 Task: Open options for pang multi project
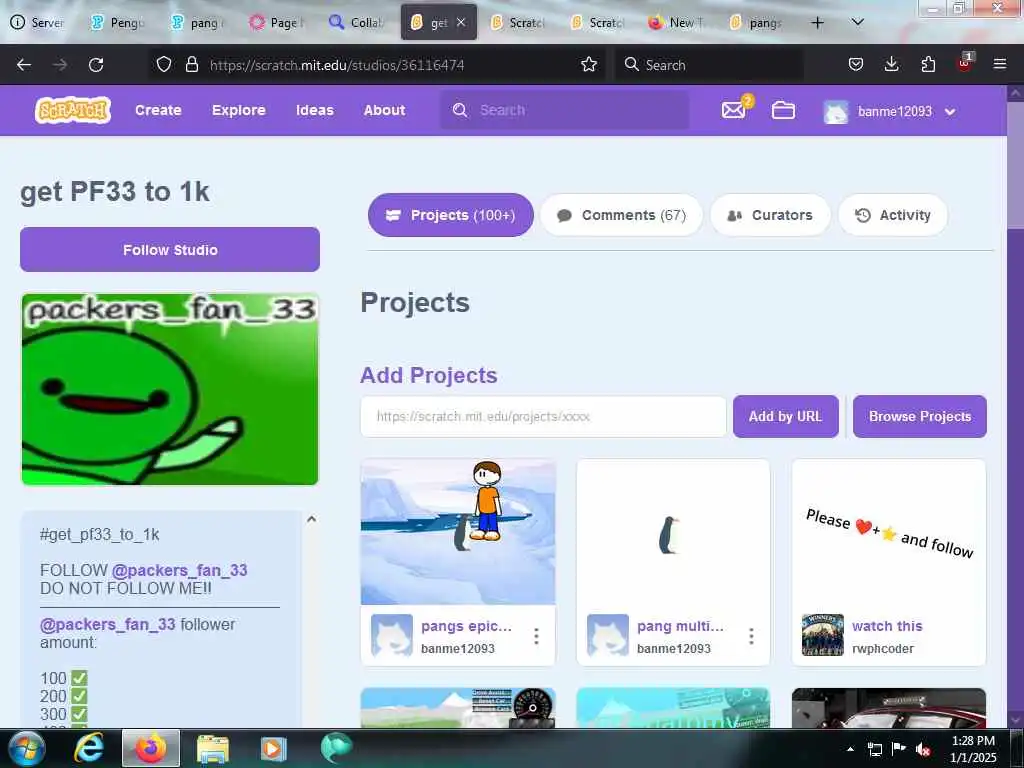[751, 636]
